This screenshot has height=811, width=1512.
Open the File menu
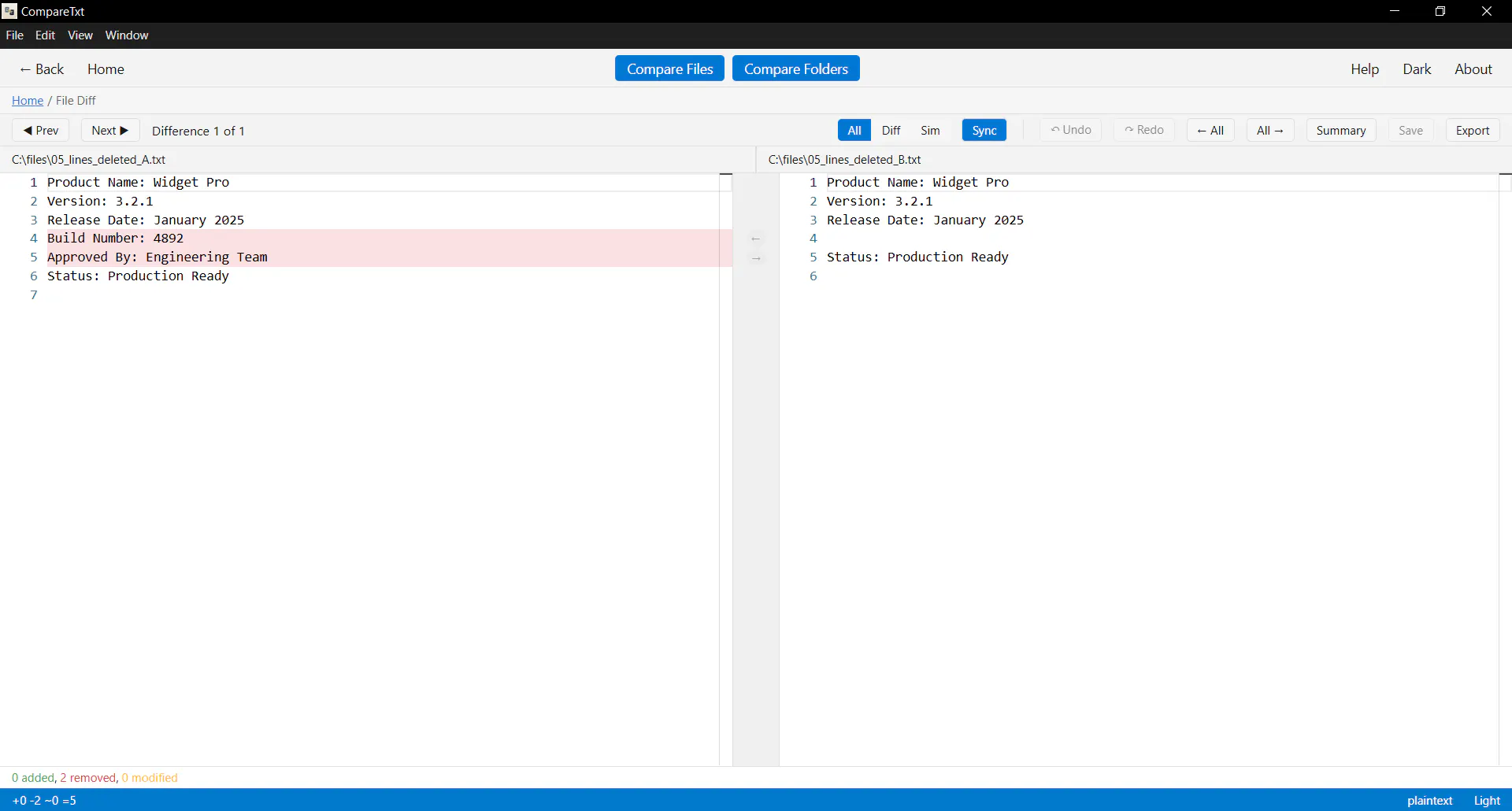[x=15, y=35]
